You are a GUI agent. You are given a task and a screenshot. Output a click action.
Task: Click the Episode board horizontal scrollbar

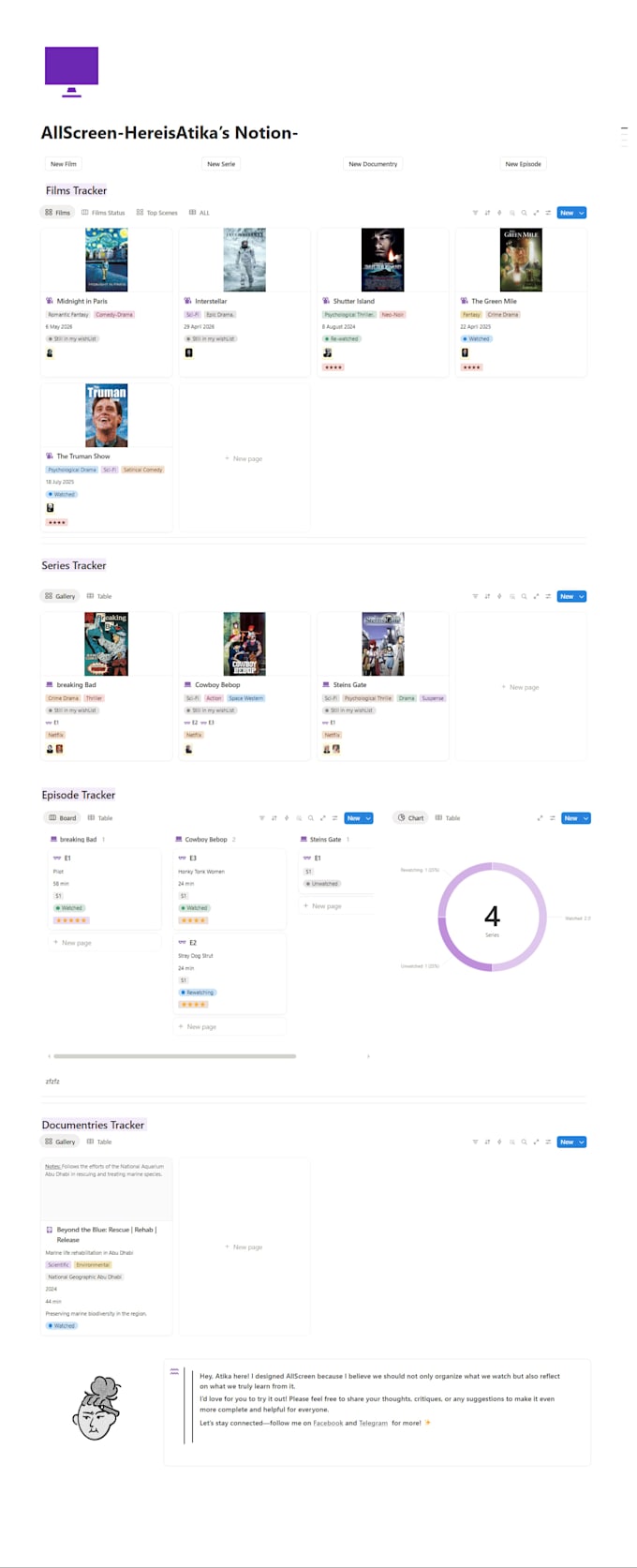175,1056
